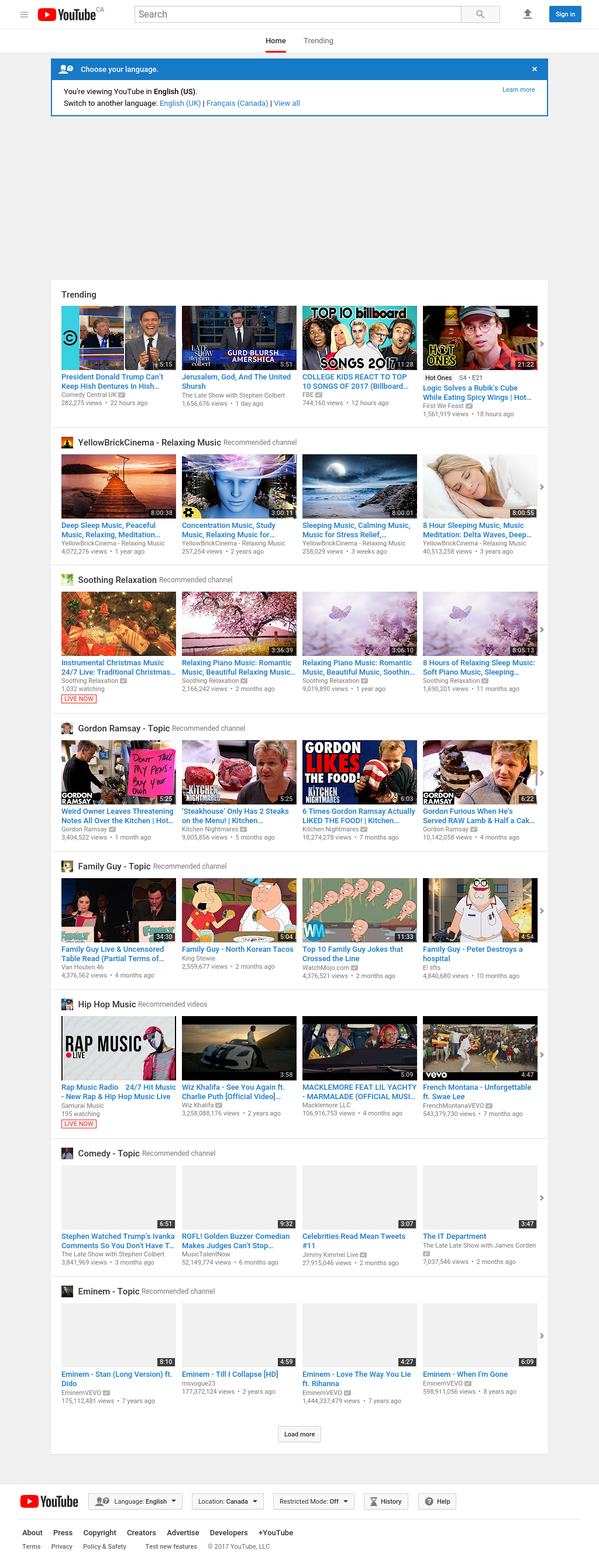Click the YellowBrickCinema channel avatar
Screen dimensions: 599x1568
tap(67, 443)
